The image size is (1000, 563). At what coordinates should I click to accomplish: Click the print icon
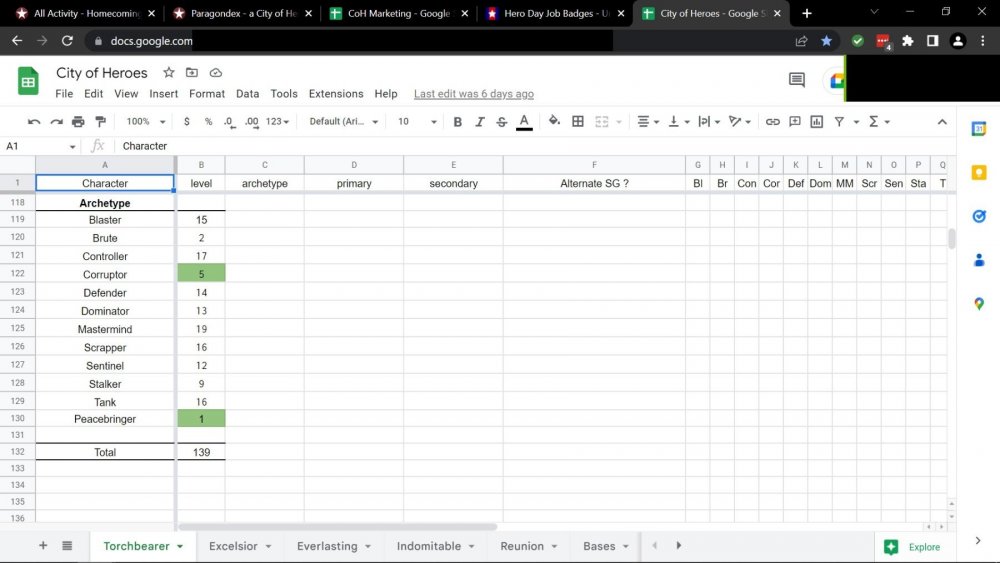[78, 121]
